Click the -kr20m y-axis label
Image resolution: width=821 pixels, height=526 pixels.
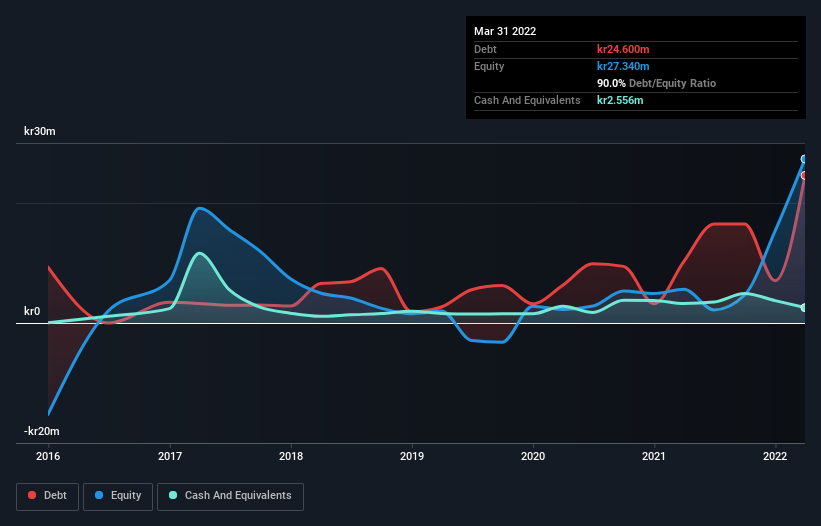click(41, 431)
